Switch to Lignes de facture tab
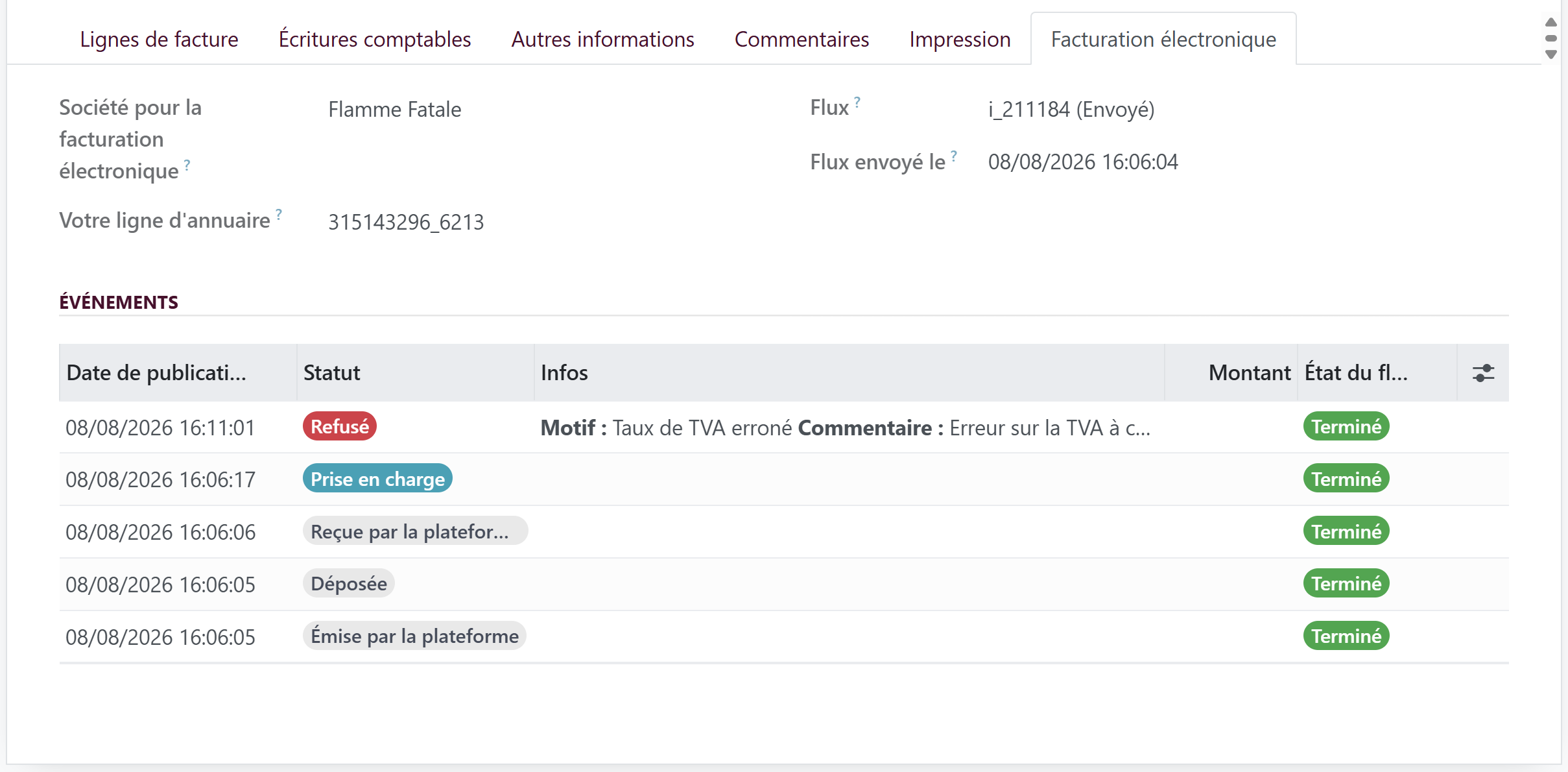1568x772 pixels. click(x=159, y=39)
